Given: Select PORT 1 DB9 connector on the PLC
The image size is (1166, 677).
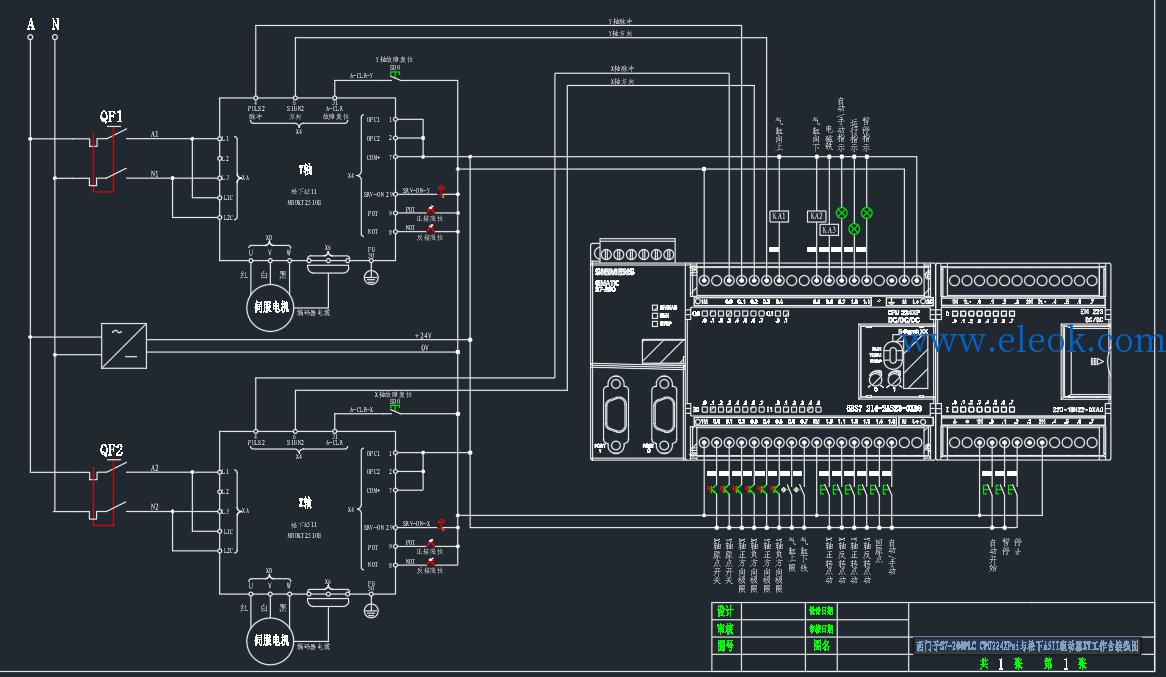Looking at the screenshot, I should [616, 415].
